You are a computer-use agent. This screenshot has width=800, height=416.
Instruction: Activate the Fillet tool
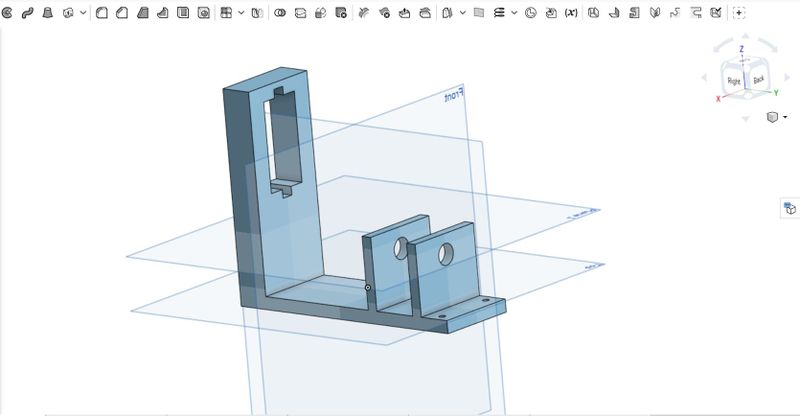[103, 13]
